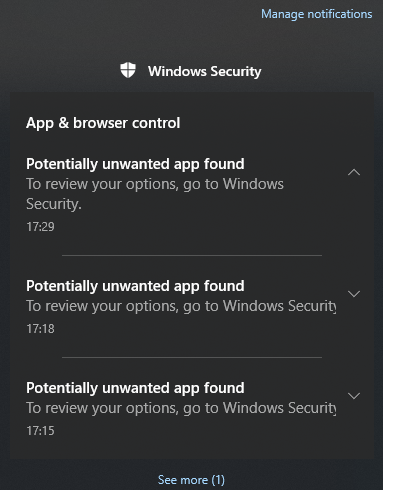The image size is (419, 490).
Task: Click the truncated body text of the 17:18 alert
Action: point(181,306)
